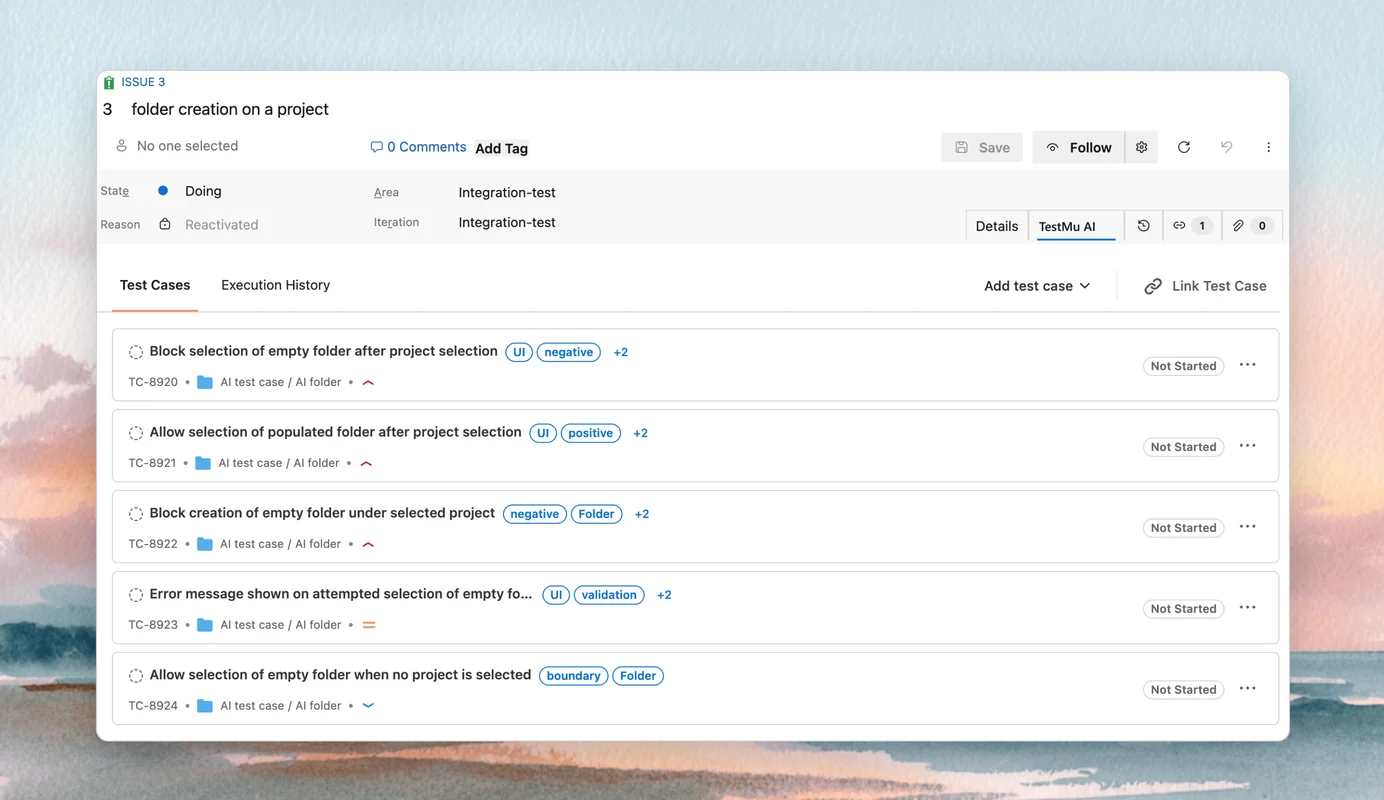Switch to the Execution History tab
The width and height of the screenshot is (1384, 800).
(275, 285)
